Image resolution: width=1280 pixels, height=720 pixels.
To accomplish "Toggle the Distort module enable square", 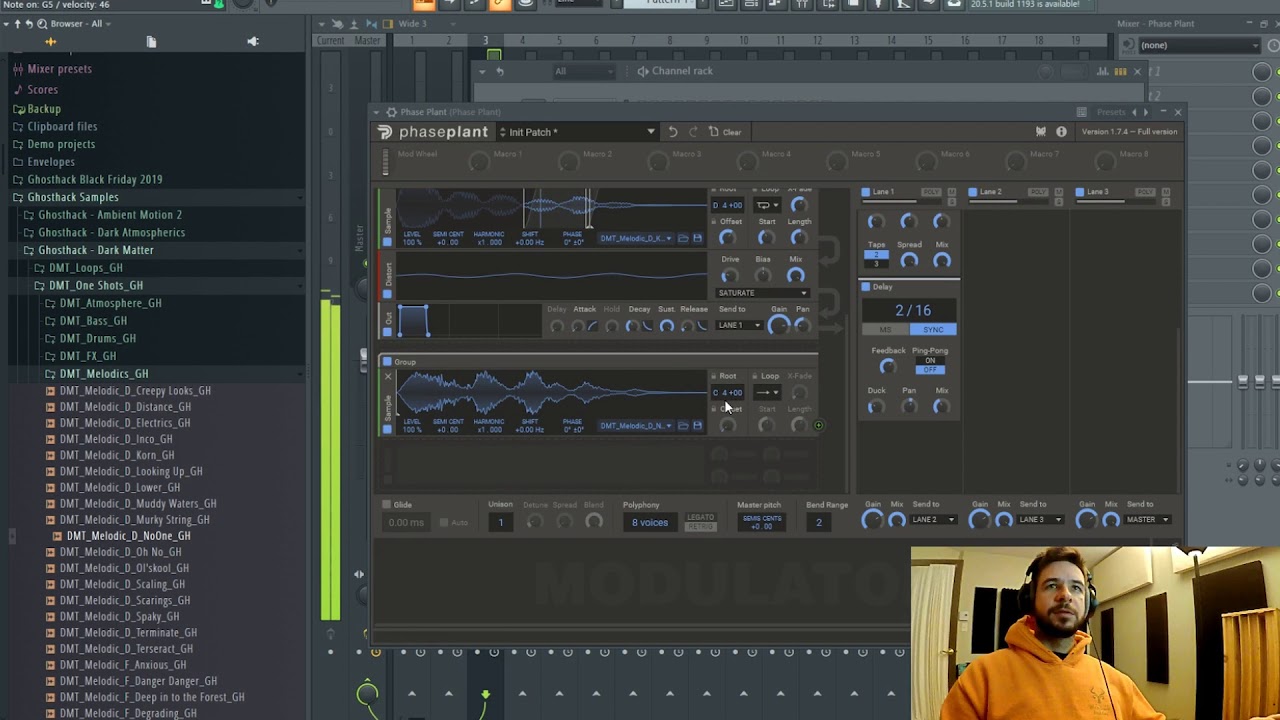I will [387, 294].
